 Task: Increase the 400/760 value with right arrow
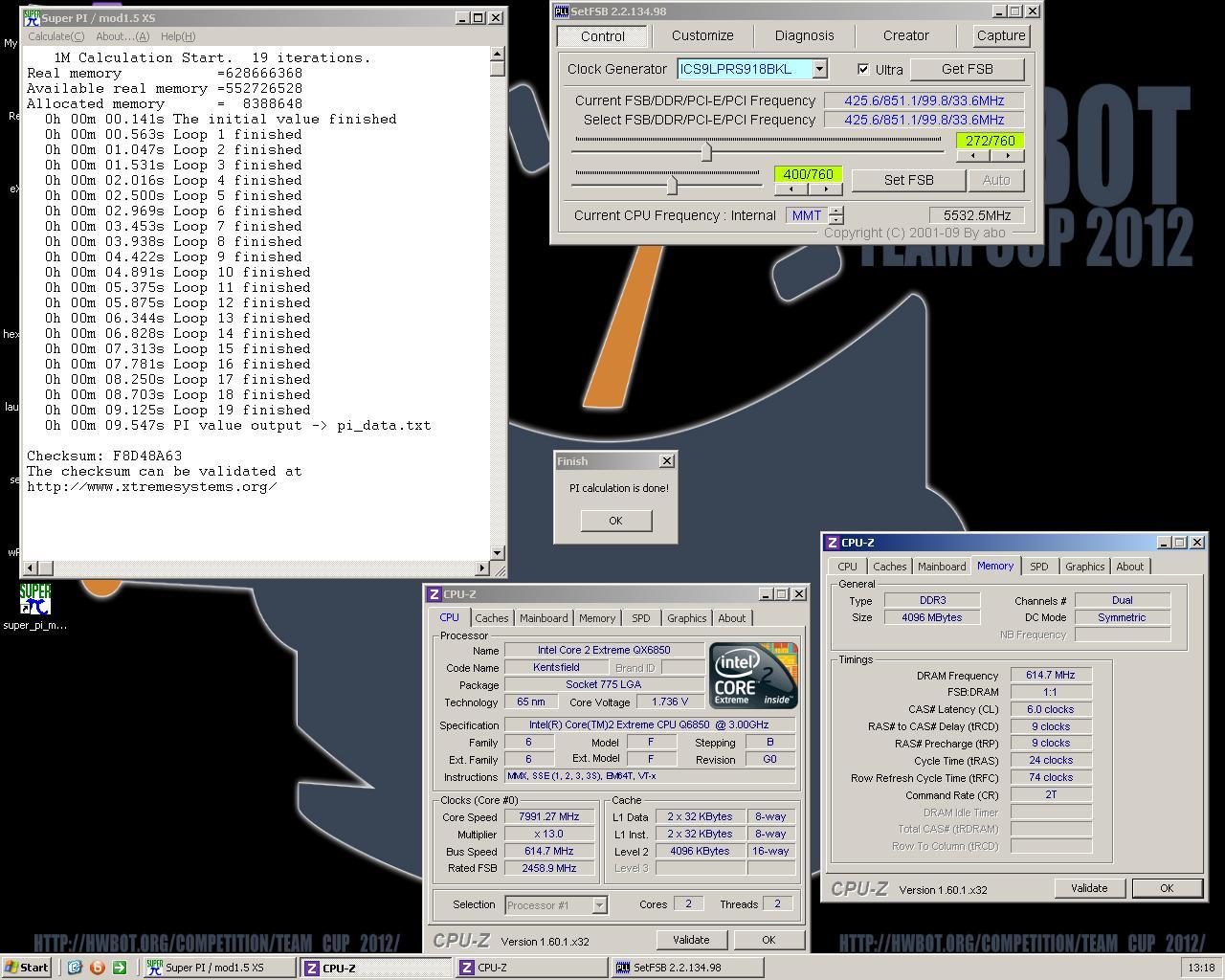[825, 189]
